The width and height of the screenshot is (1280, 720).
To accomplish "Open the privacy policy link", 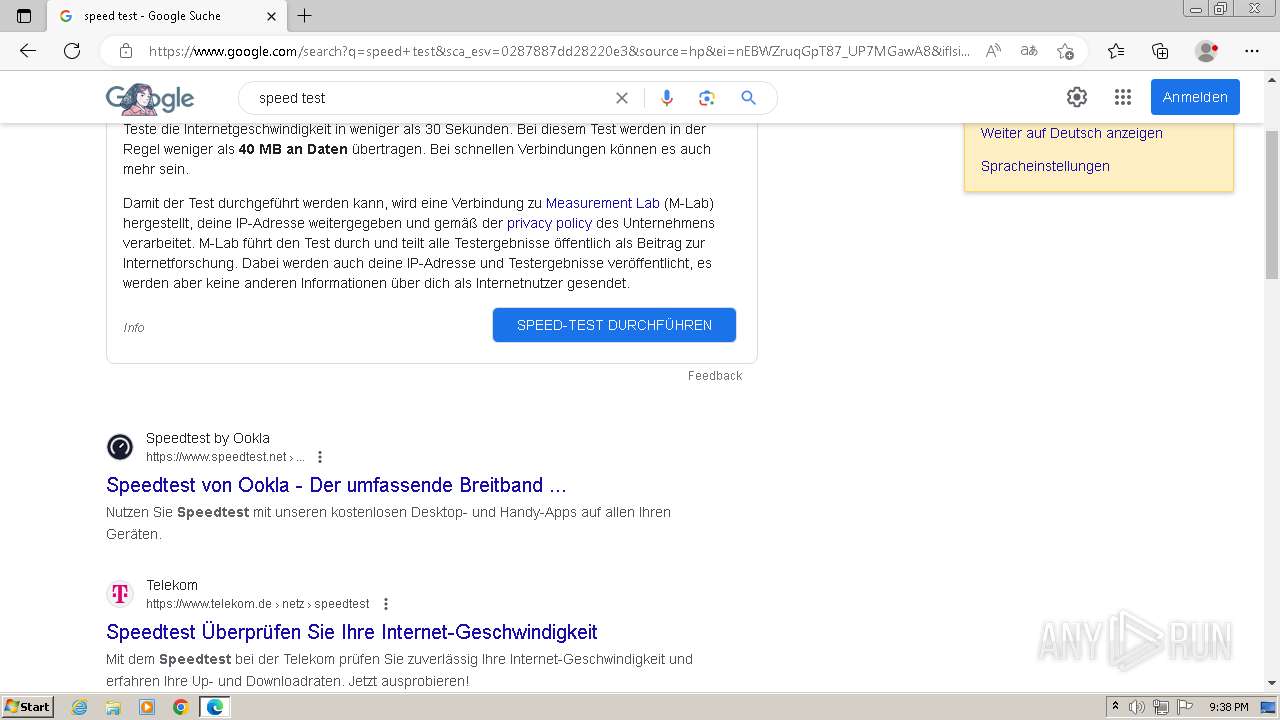I will point(549,223).
